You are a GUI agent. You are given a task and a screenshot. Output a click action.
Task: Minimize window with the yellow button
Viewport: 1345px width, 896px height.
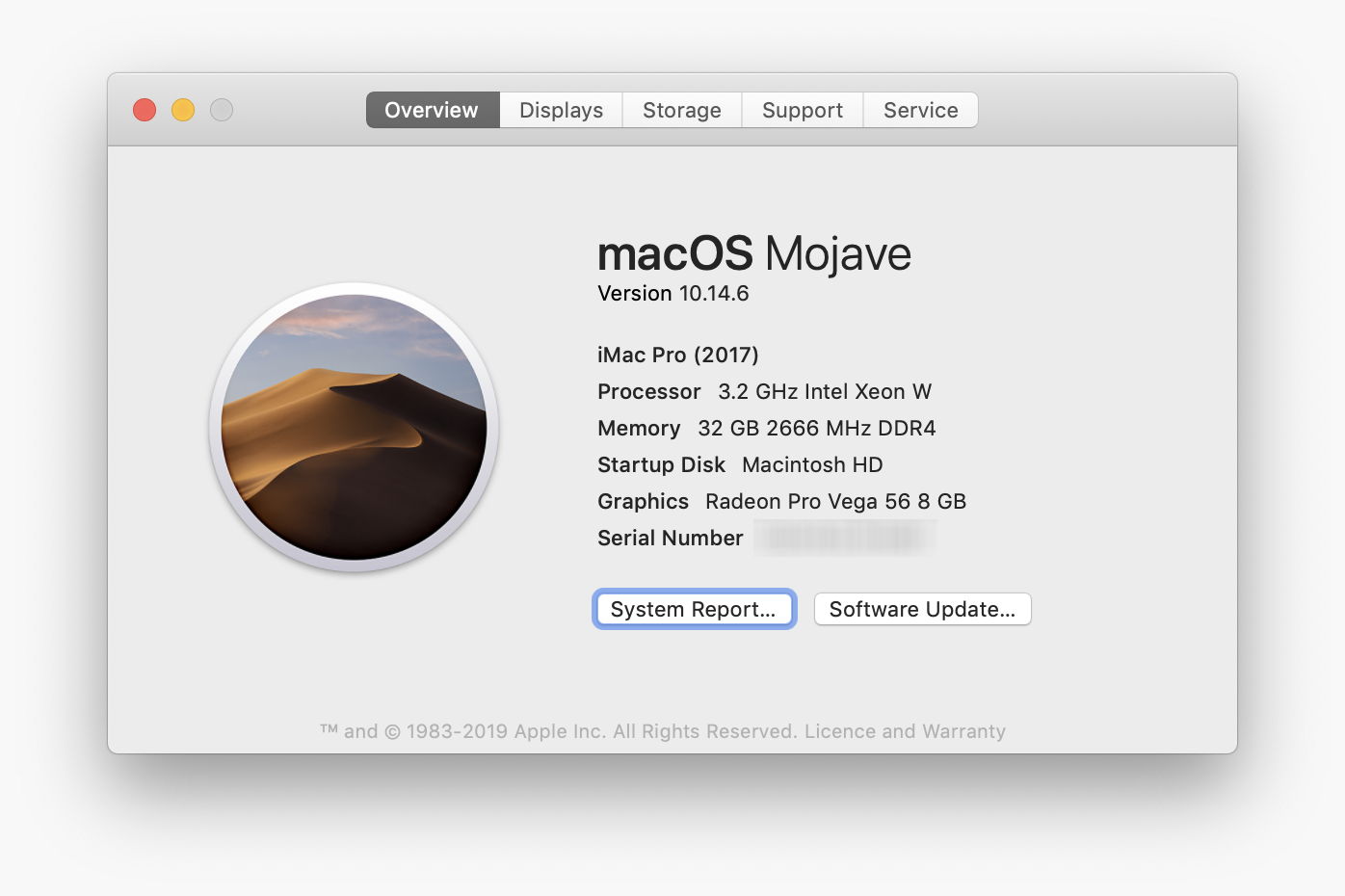pyautogui.click(x=183, y=110)
